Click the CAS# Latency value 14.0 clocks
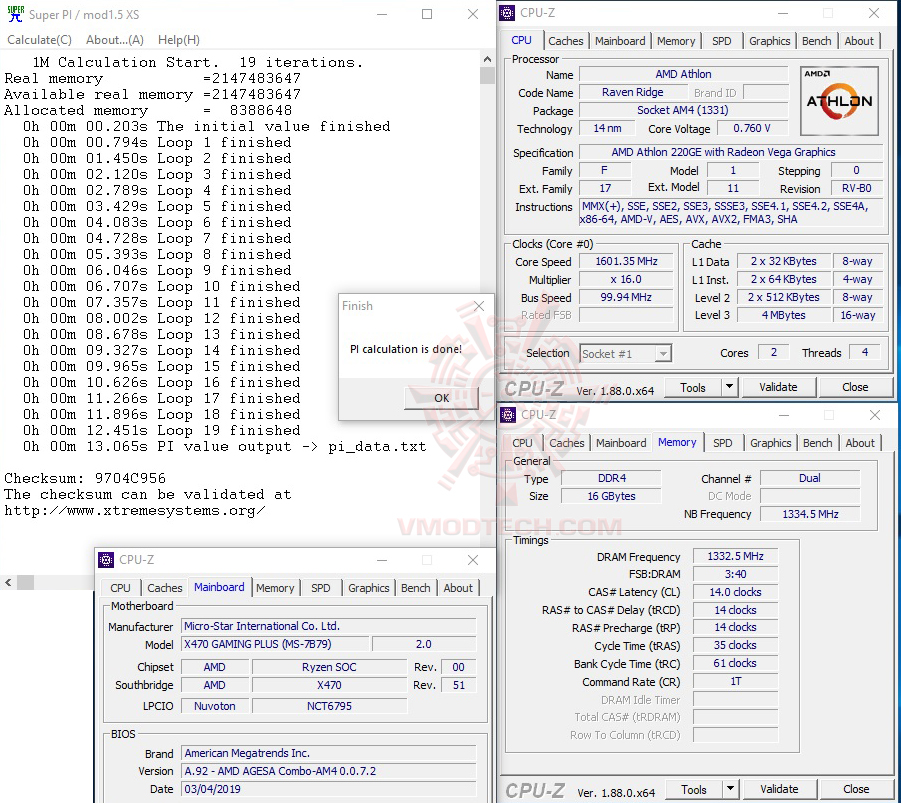 click(x=735, y=592)
